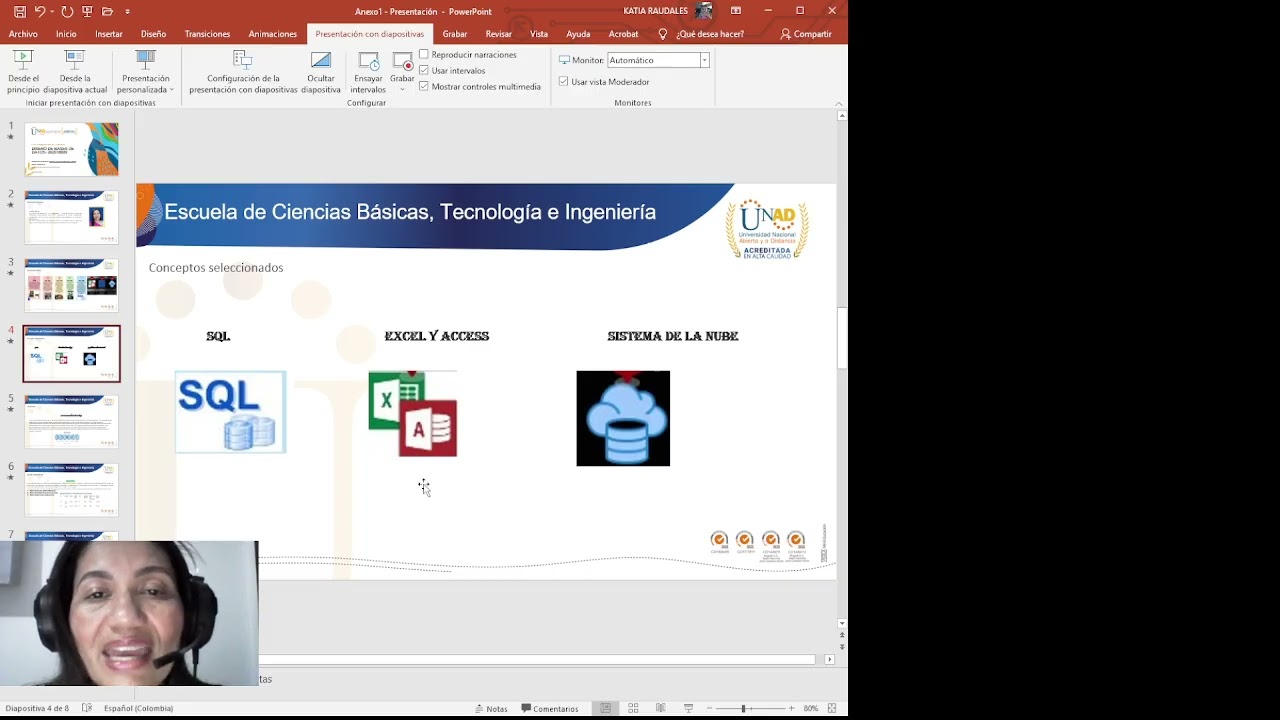Screen dimensions: 1280x720
Task: Click the zoom slider handle
Action: 743,708
